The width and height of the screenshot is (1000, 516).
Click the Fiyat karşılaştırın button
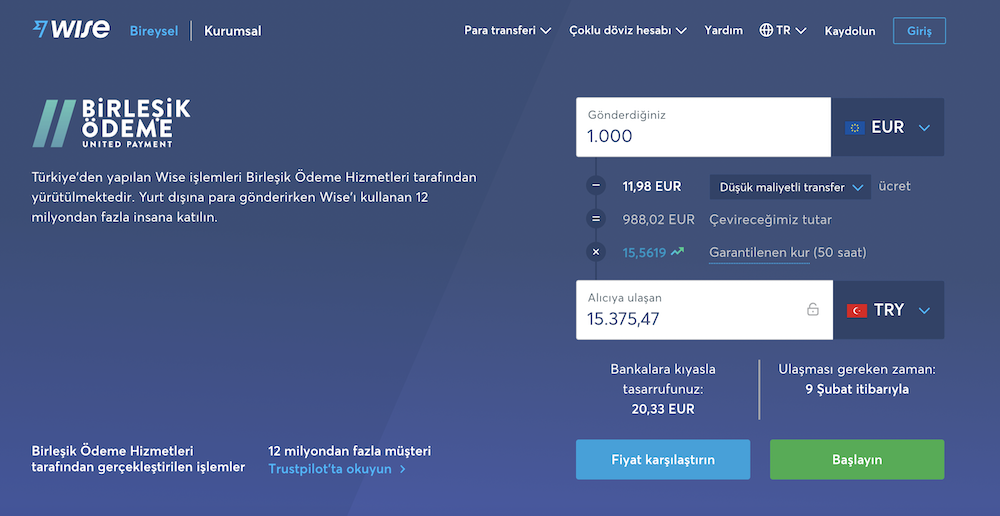(663, 459)
